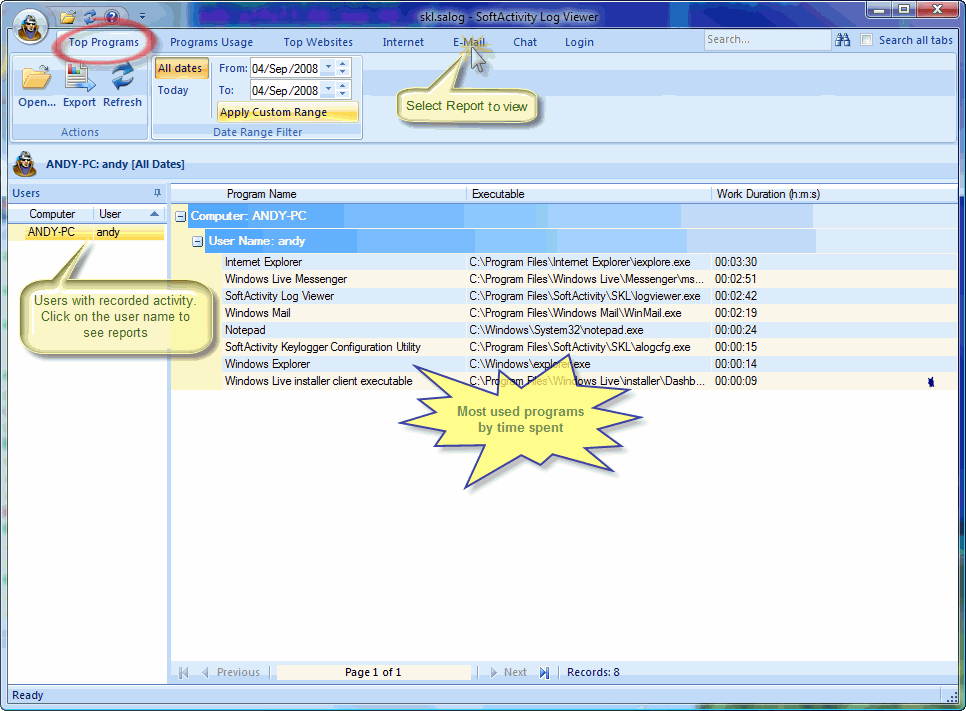
Task: Open the Chat report tab
Action: click(525, 42)
